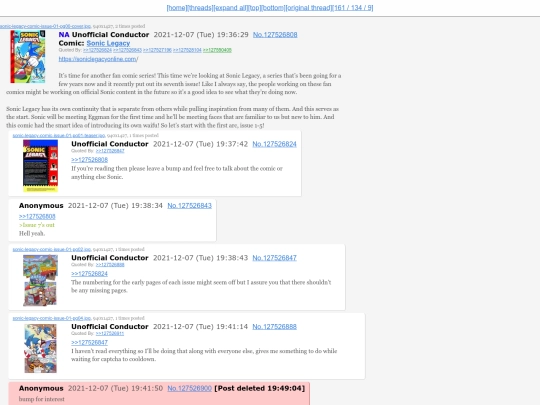This screenshot has width=540, height=405.
Task: Click the "Hell yeah." reply text
Action: pos(32,233)
